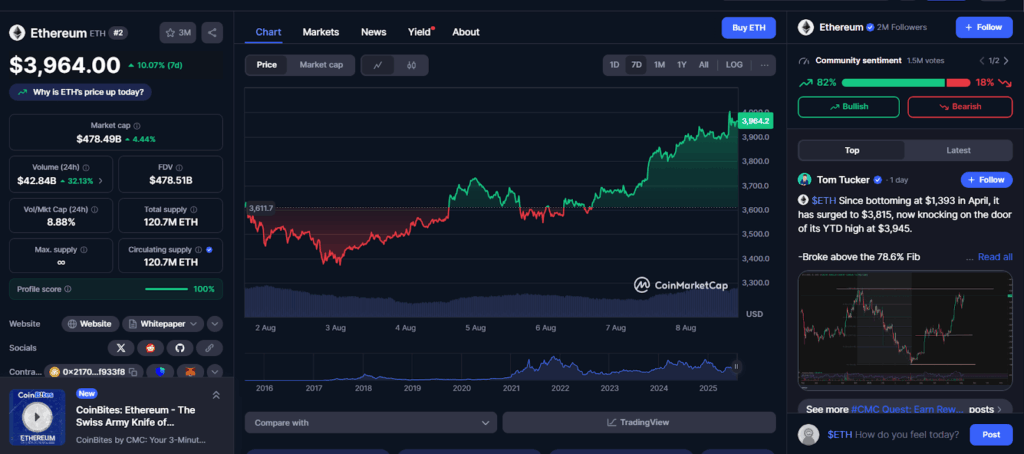Select Price chart mode

266,65
